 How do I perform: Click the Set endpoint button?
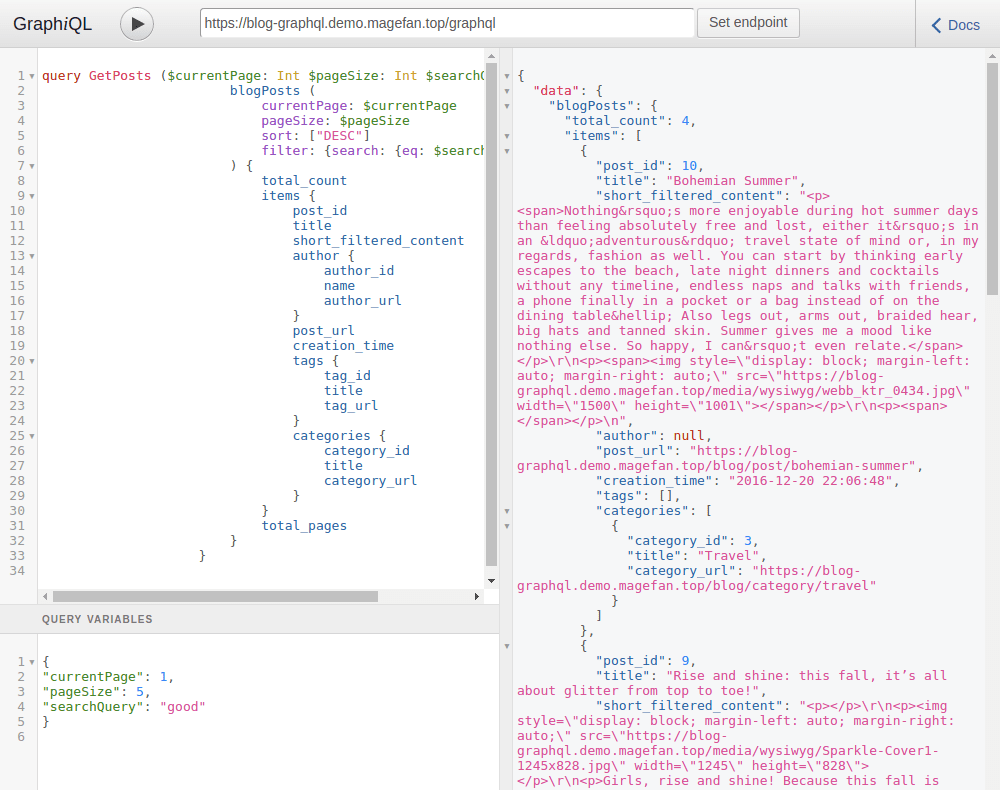(748, 22)
